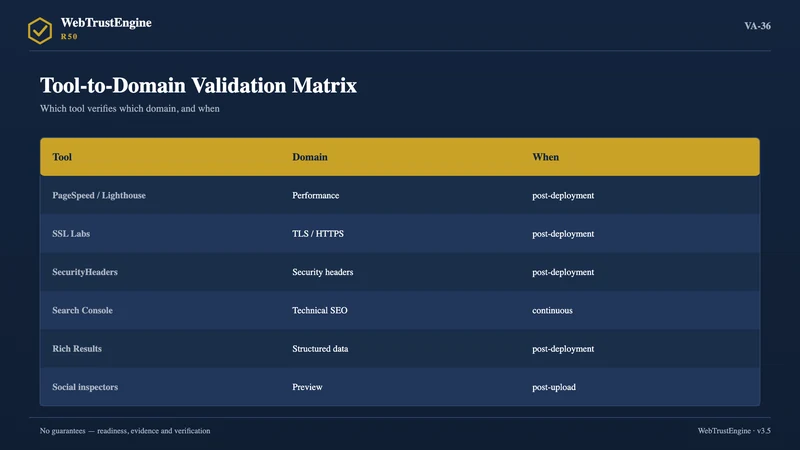The height and width of the screenshot is (450, 800).
Task: Click post-deployment in the SecurityHeaders row
Action: tap(563, 272)
